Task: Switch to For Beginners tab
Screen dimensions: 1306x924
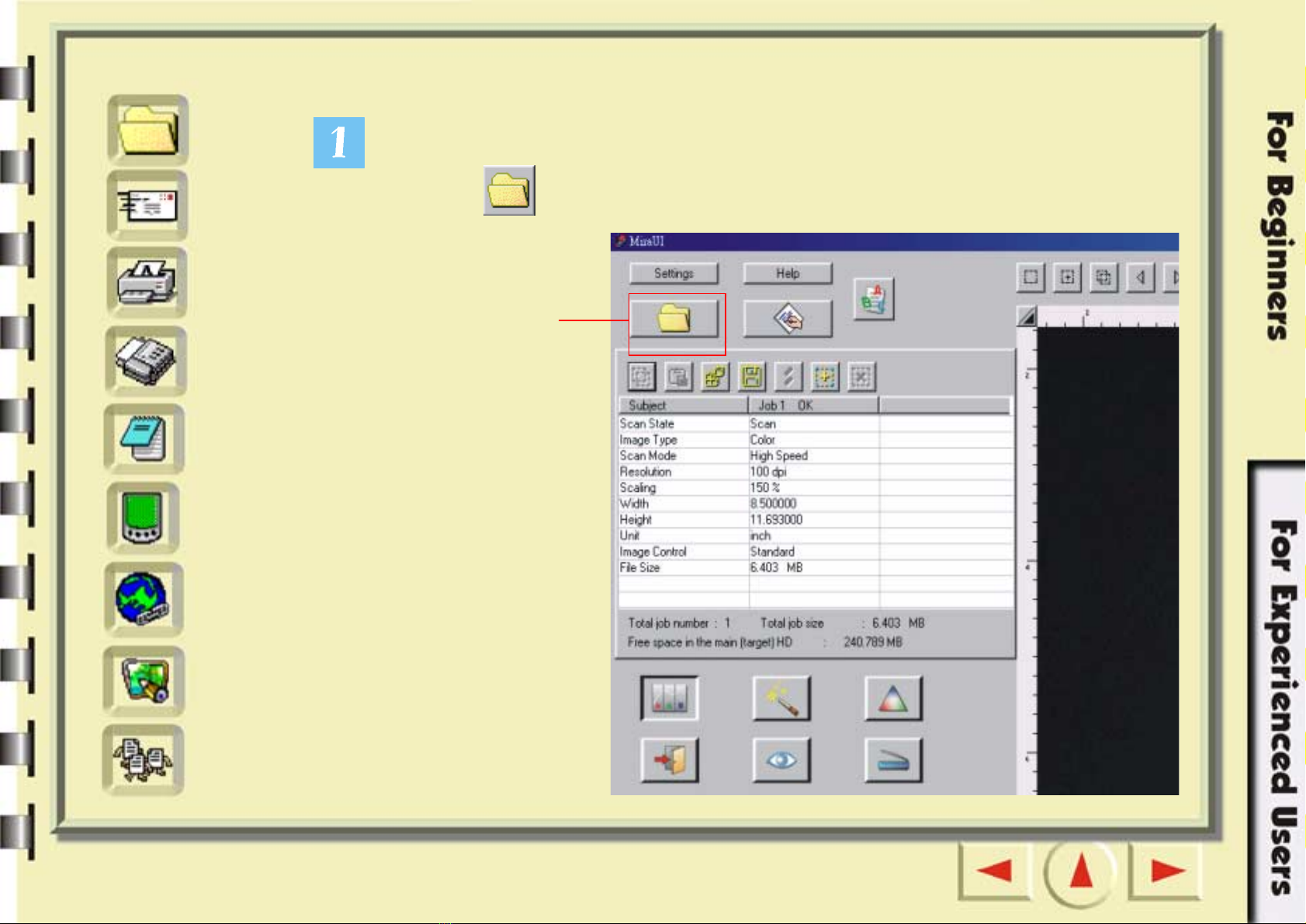Action: pyautogui.click(x=1278, y=227)
